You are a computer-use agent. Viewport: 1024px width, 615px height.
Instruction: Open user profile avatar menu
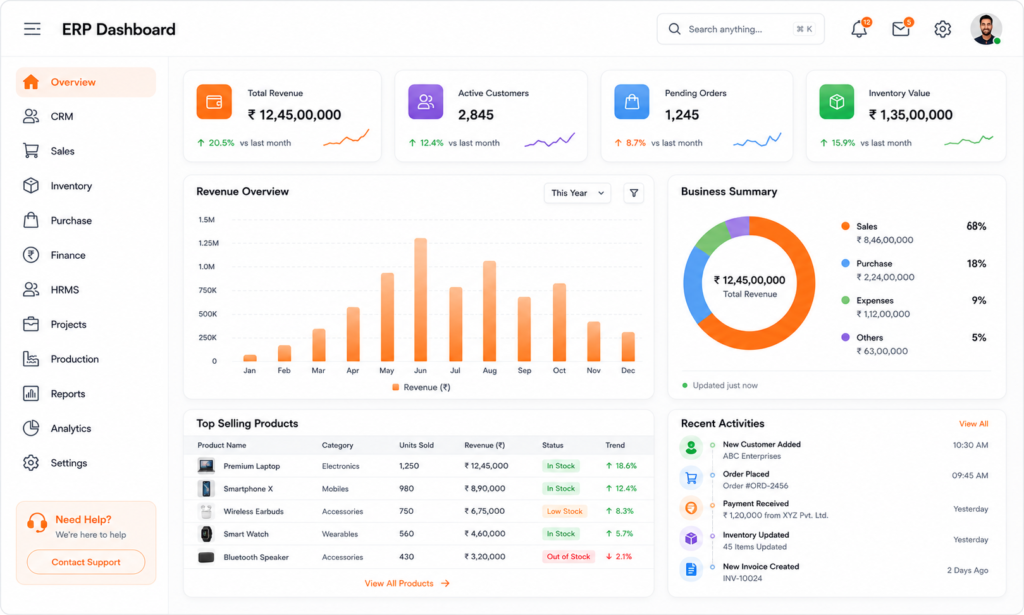(x=985, y=29)
